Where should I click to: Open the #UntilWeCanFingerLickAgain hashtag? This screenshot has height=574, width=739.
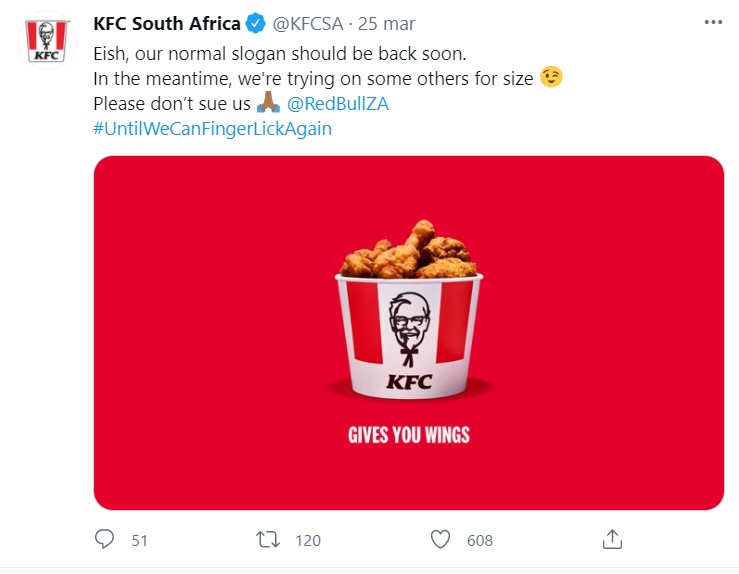[x=212, y=129]
